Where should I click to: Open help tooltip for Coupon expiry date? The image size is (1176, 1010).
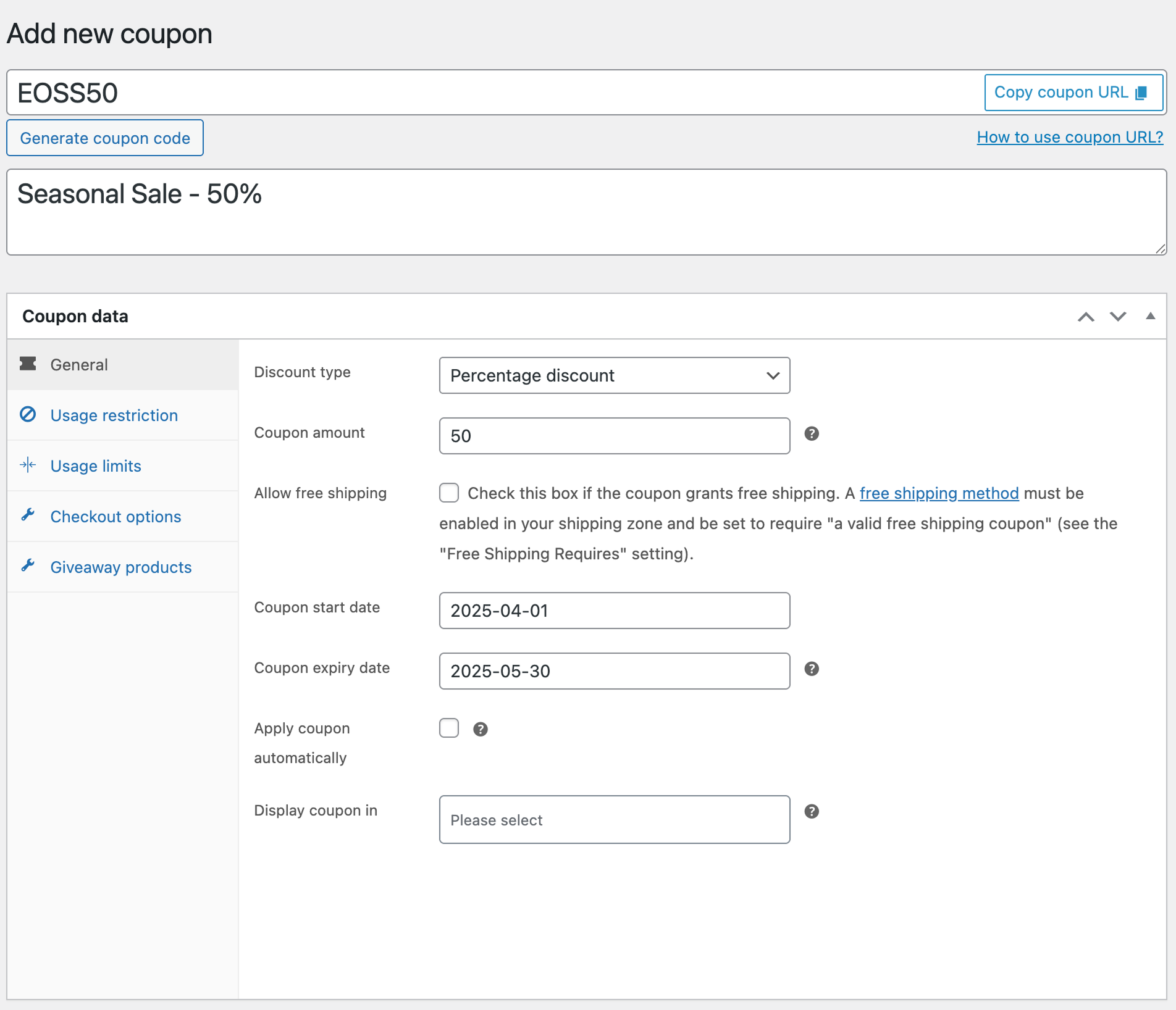point(812,669)
